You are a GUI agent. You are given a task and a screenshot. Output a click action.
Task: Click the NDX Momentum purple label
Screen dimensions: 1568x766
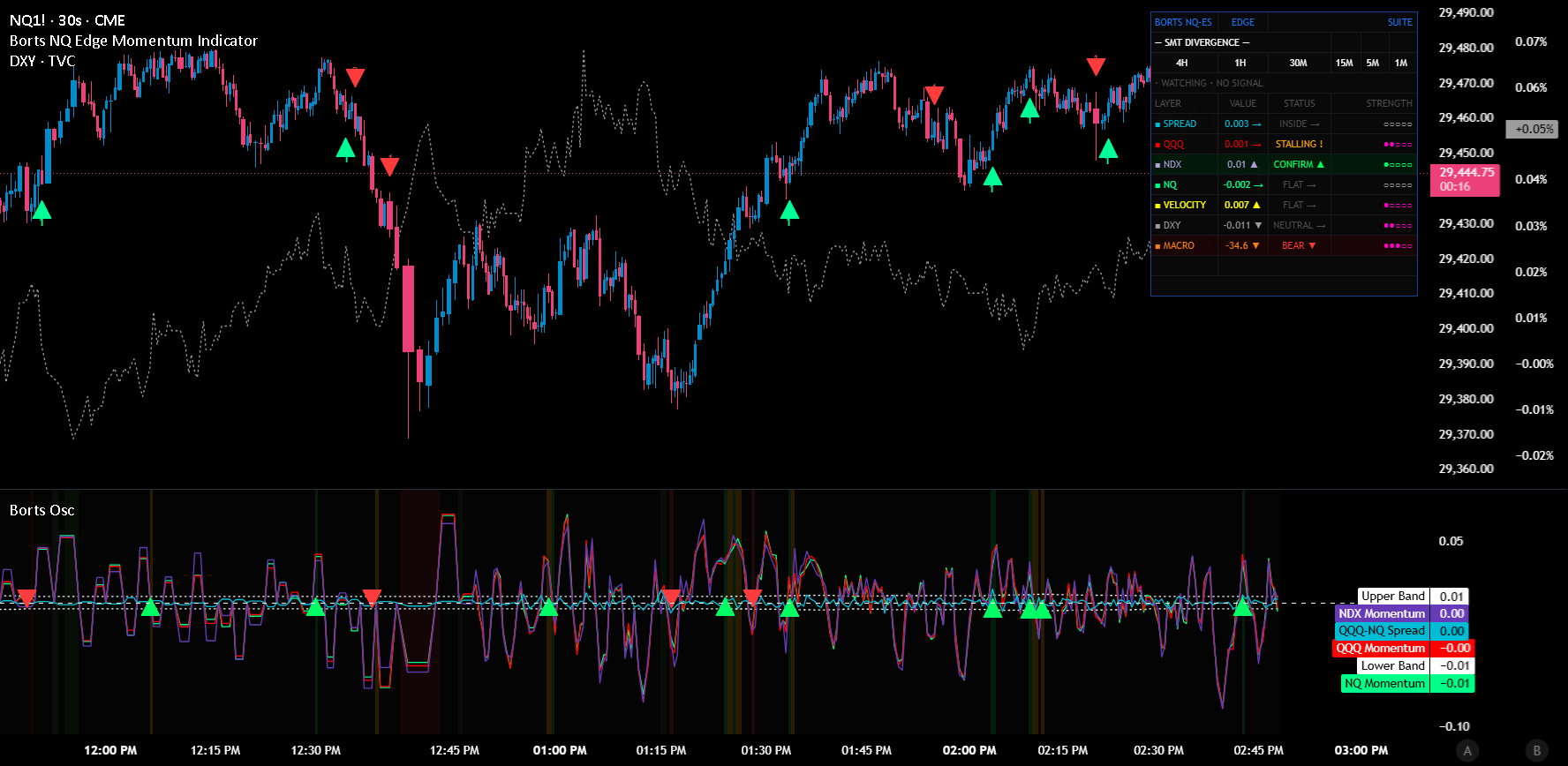[1402, 613]
